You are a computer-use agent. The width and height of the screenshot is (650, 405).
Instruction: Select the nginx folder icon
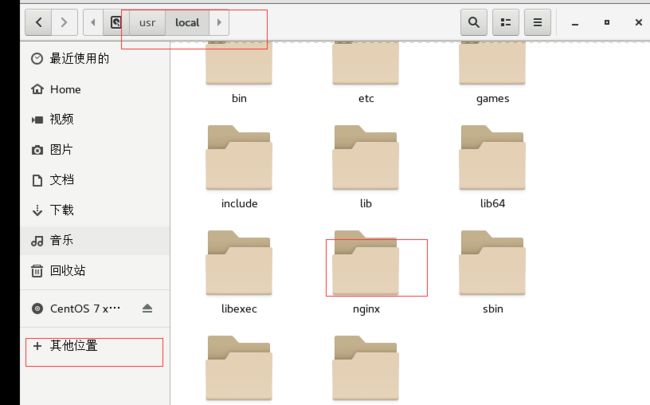click(366, 263)
